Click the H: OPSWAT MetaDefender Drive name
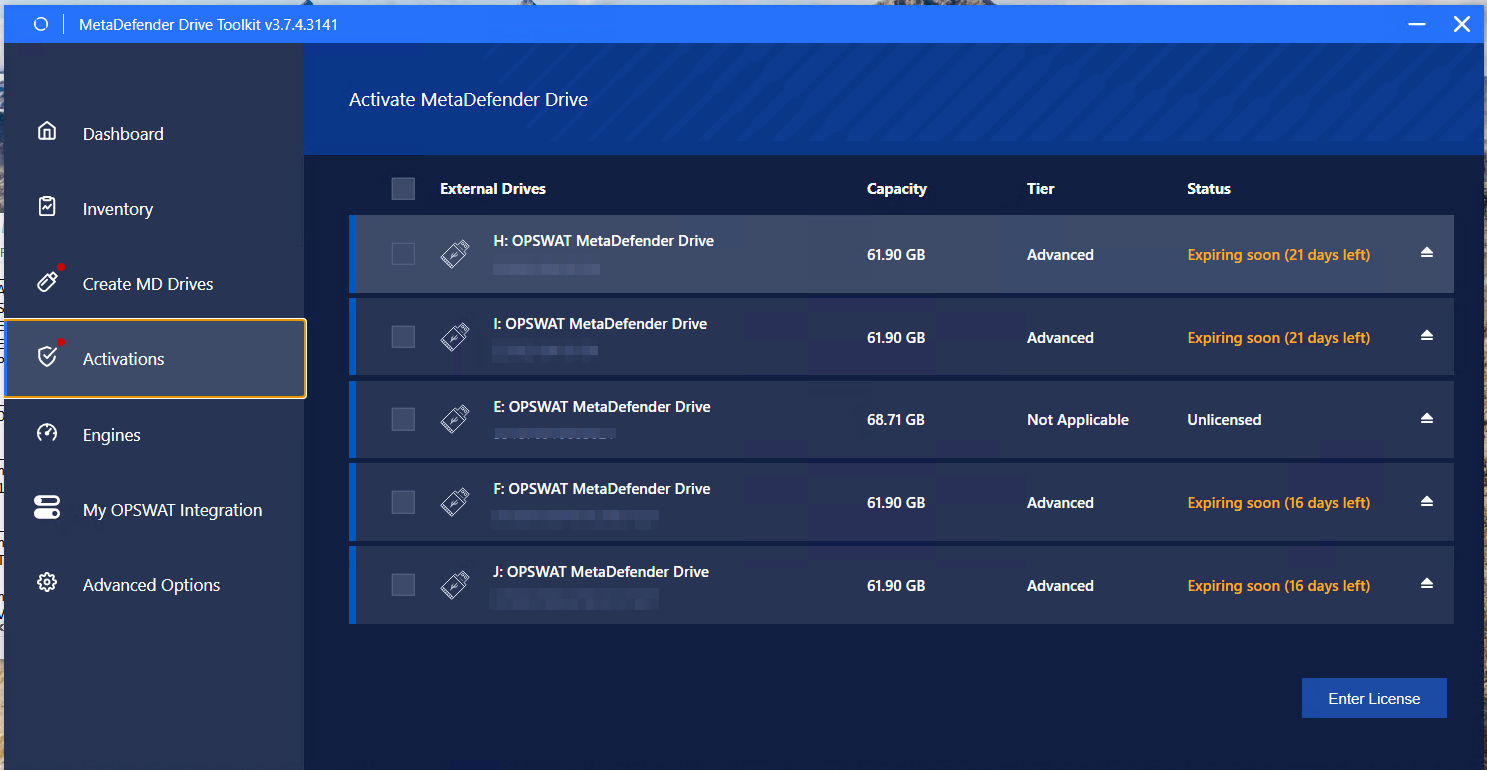Image resolution: width=1487 pixels, height=770 pixels. (x=604, y=241)
